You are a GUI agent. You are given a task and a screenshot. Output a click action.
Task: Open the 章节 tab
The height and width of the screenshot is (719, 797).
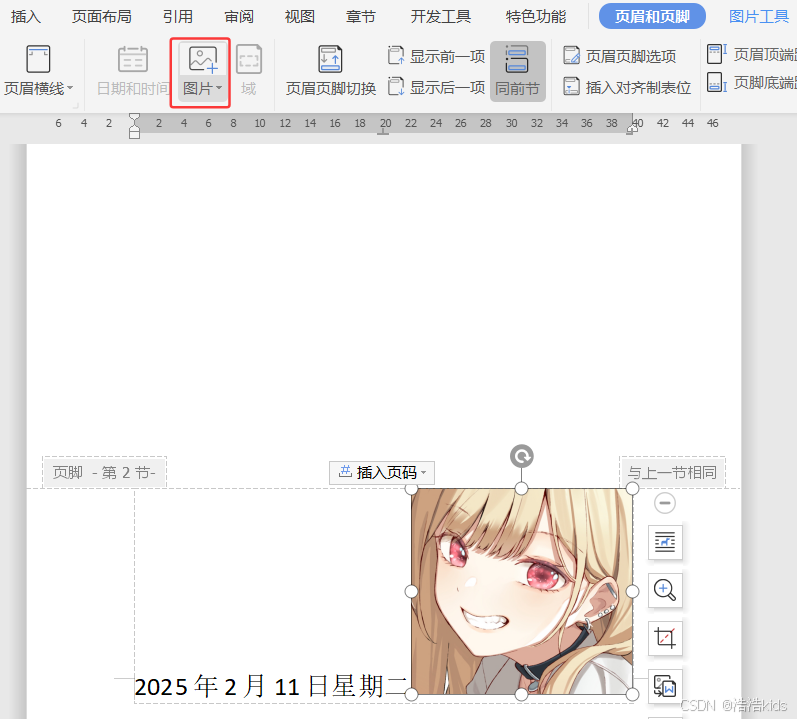[360, 17]
